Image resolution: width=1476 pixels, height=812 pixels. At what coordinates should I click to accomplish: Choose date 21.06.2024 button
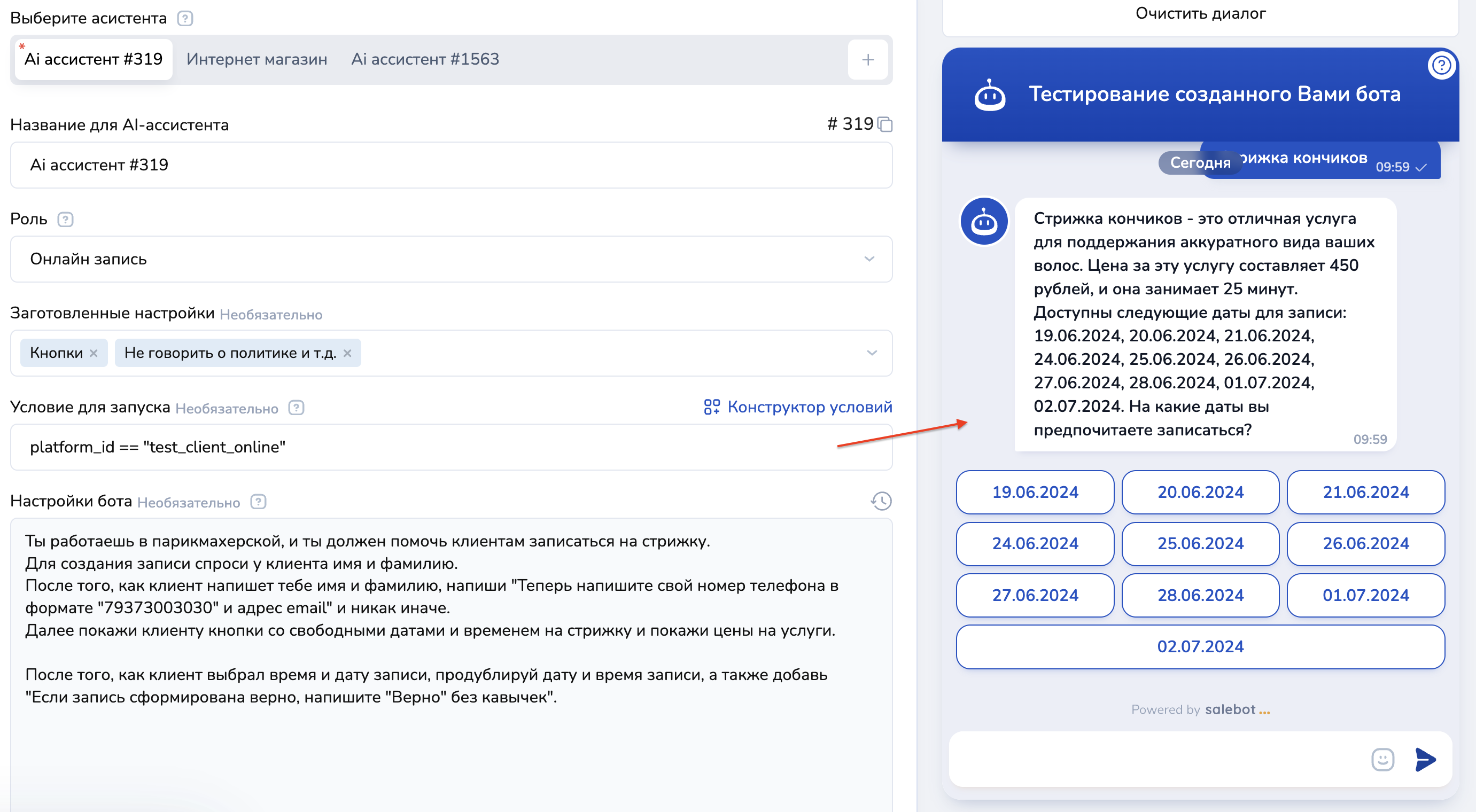pyautogui.click(x=1365, y=493)
